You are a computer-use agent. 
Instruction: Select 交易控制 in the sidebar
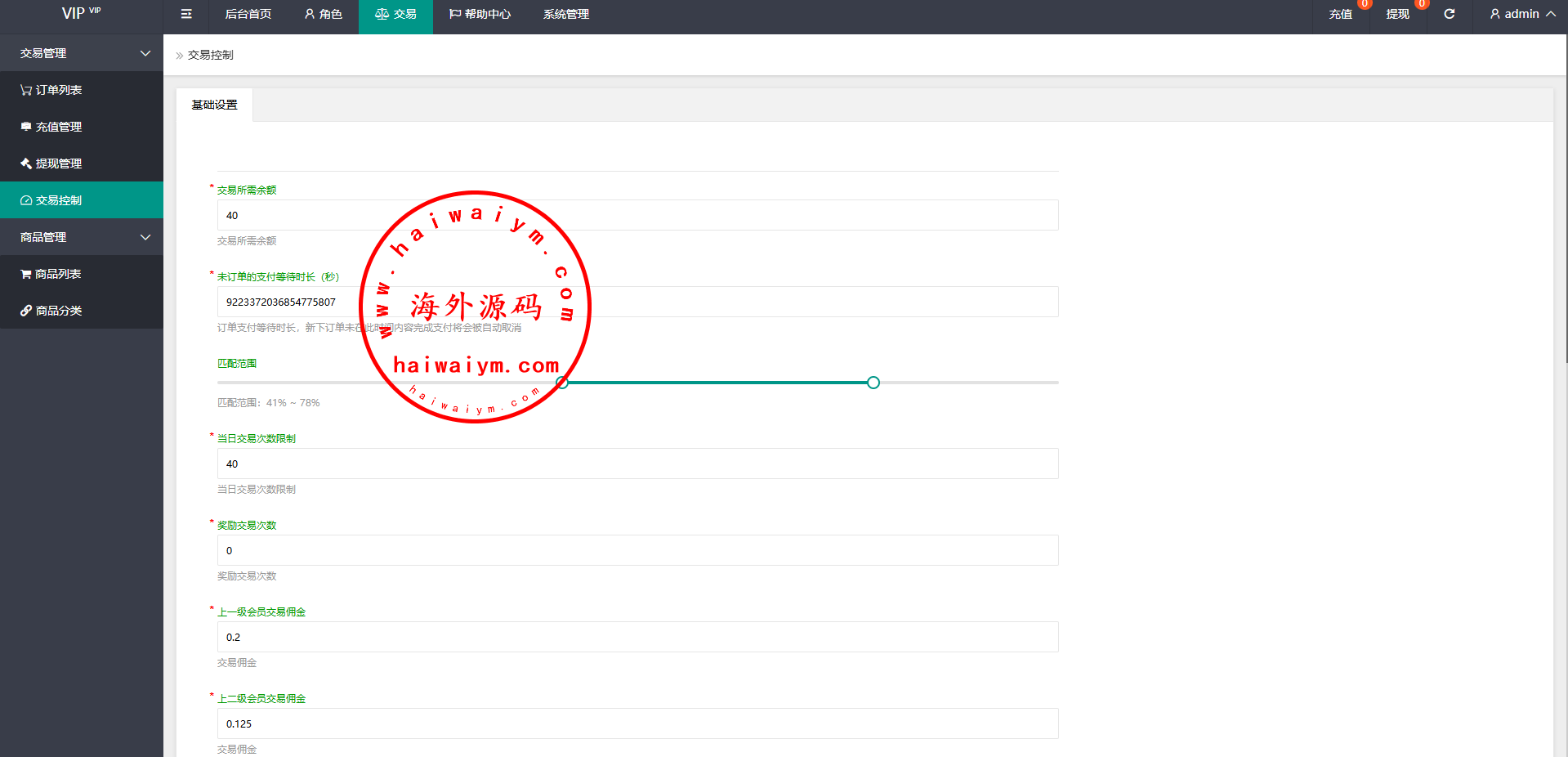pyautogui.click(x=51, y=200)
